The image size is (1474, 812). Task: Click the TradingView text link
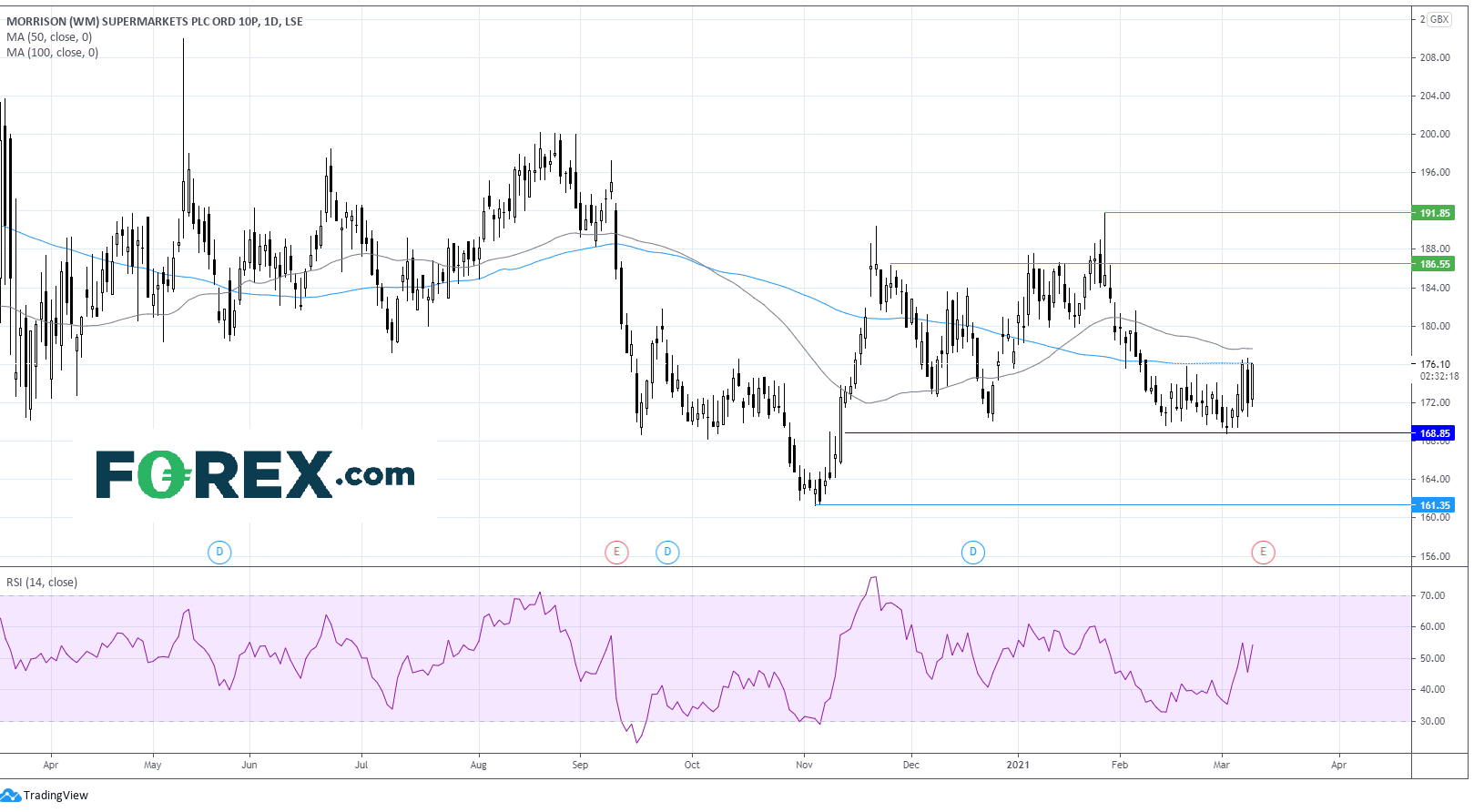56,796
